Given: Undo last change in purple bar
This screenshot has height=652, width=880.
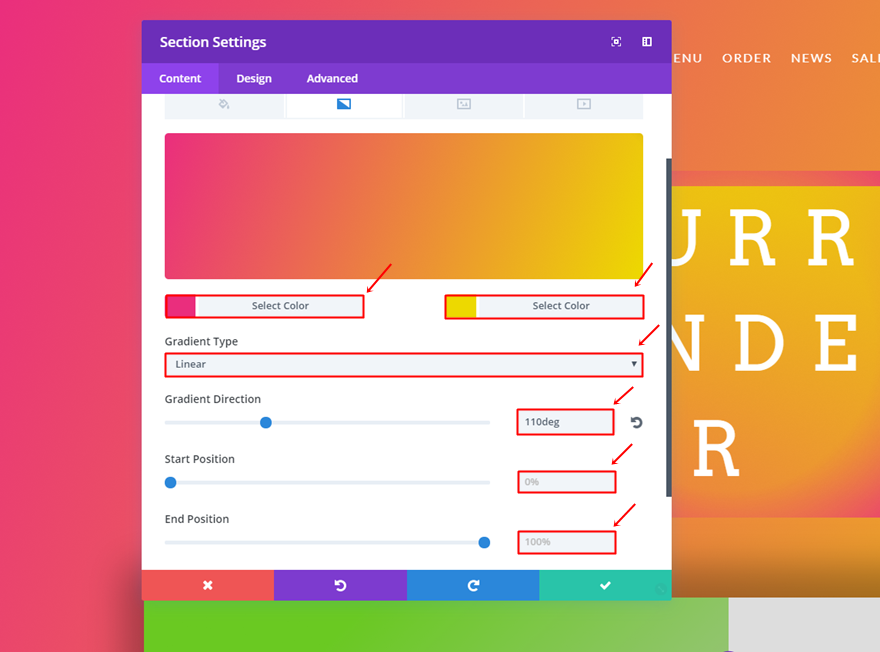Looking at the screenshot, I should (340, 585).
